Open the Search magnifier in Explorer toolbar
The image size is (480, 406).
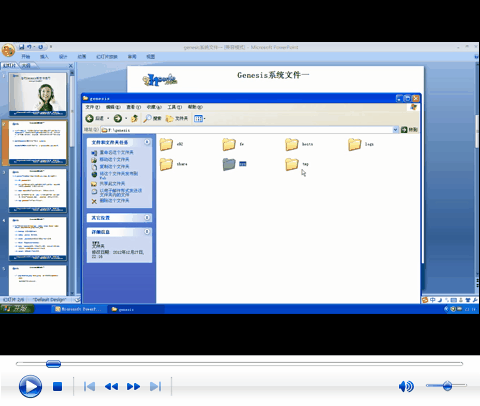point(147,118)
